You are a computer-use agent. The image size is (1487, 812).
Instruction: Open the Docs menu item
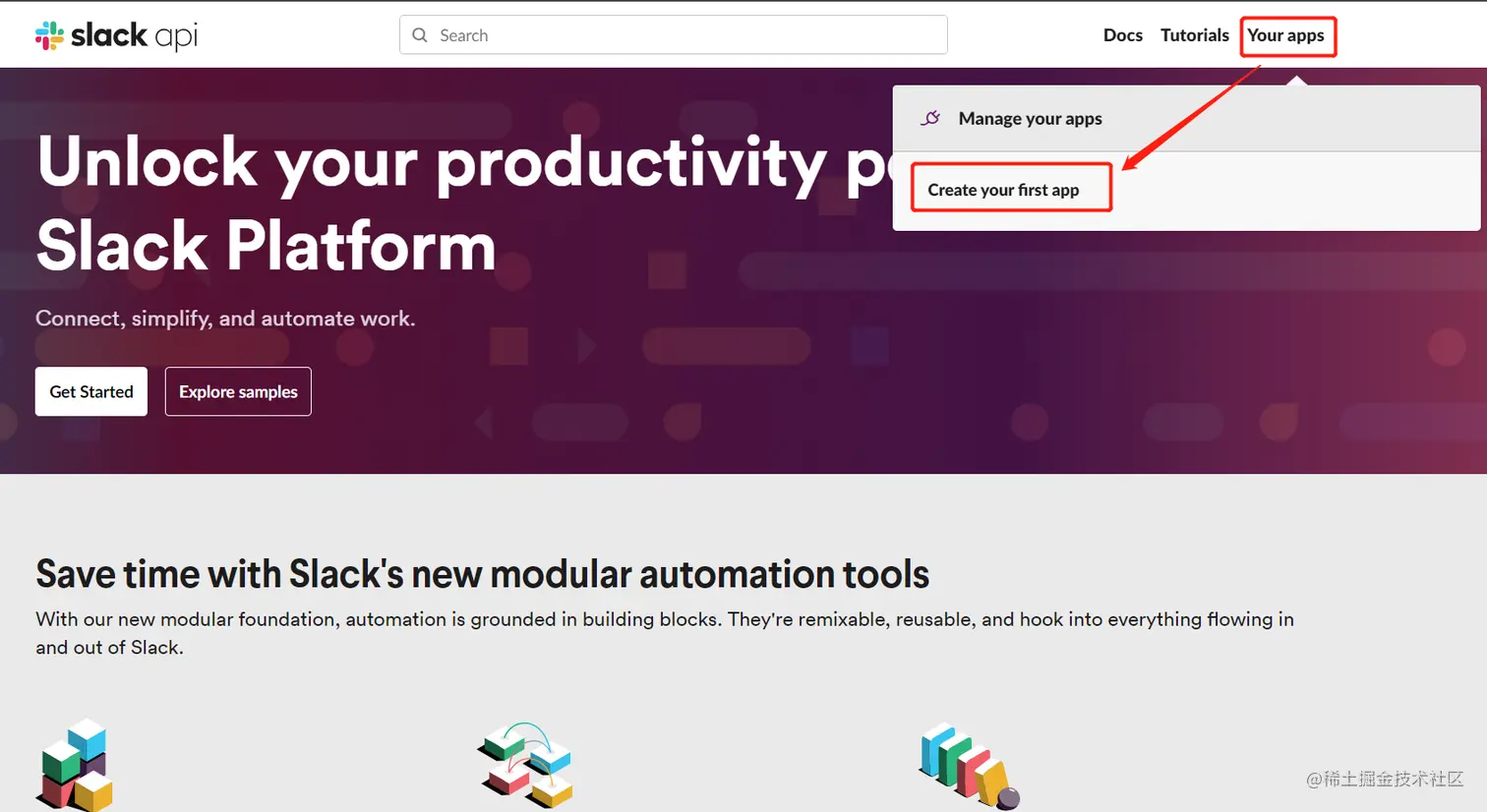[1122, 35]
